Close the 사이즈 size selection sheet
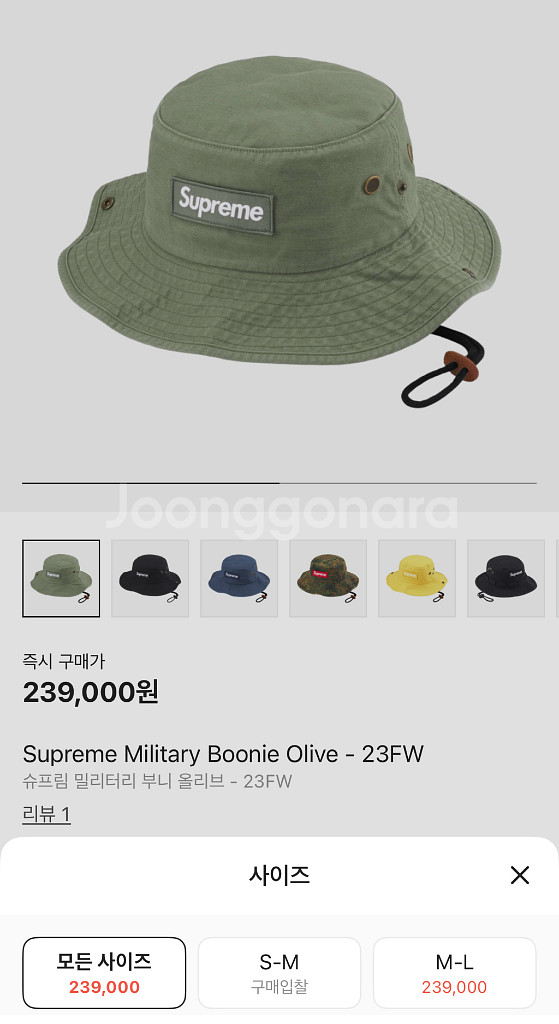The image size is (559, 1024). click(519, 875)
